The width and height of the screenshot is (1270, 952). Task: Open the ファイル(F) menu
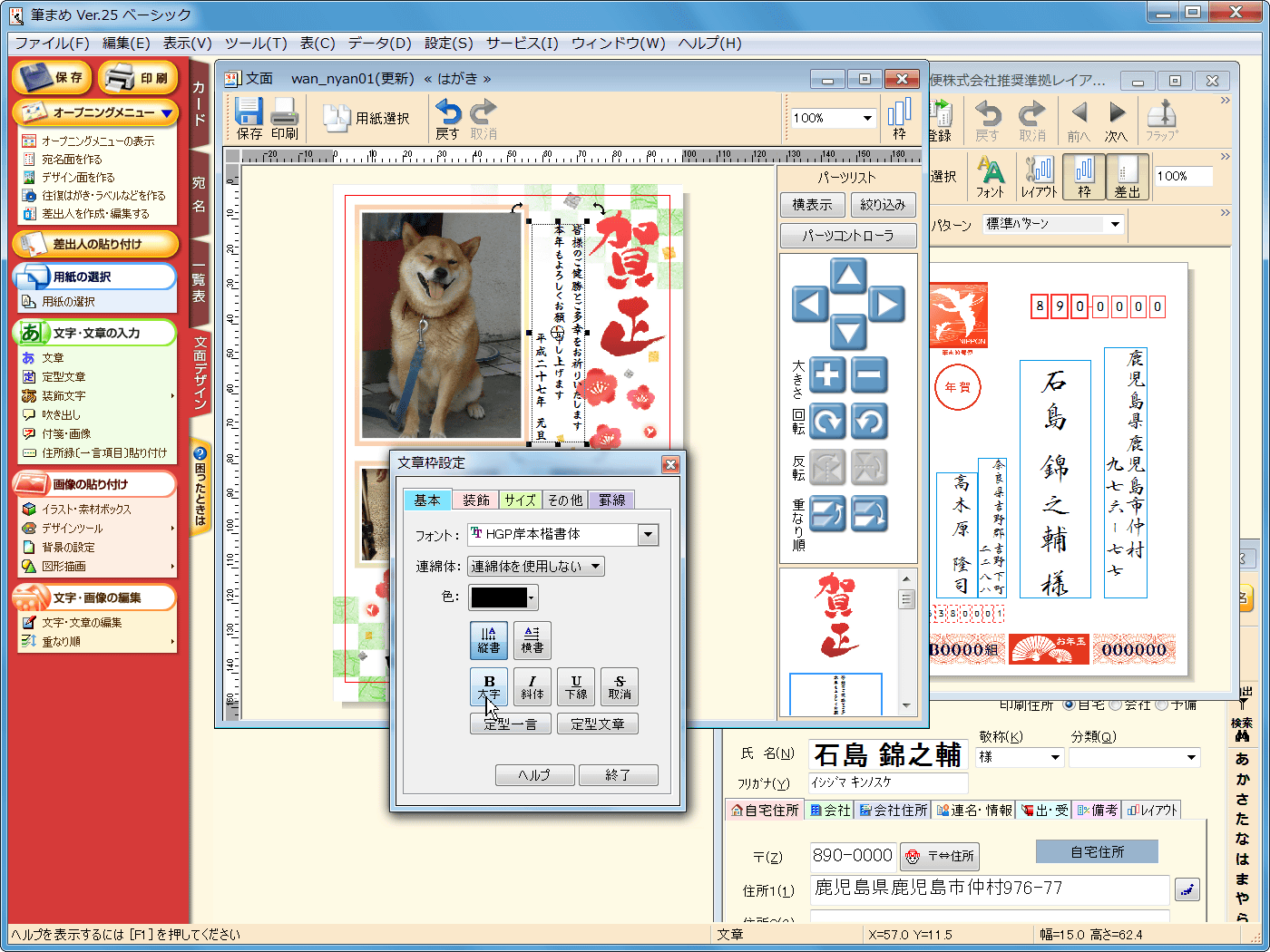[52, 43]
